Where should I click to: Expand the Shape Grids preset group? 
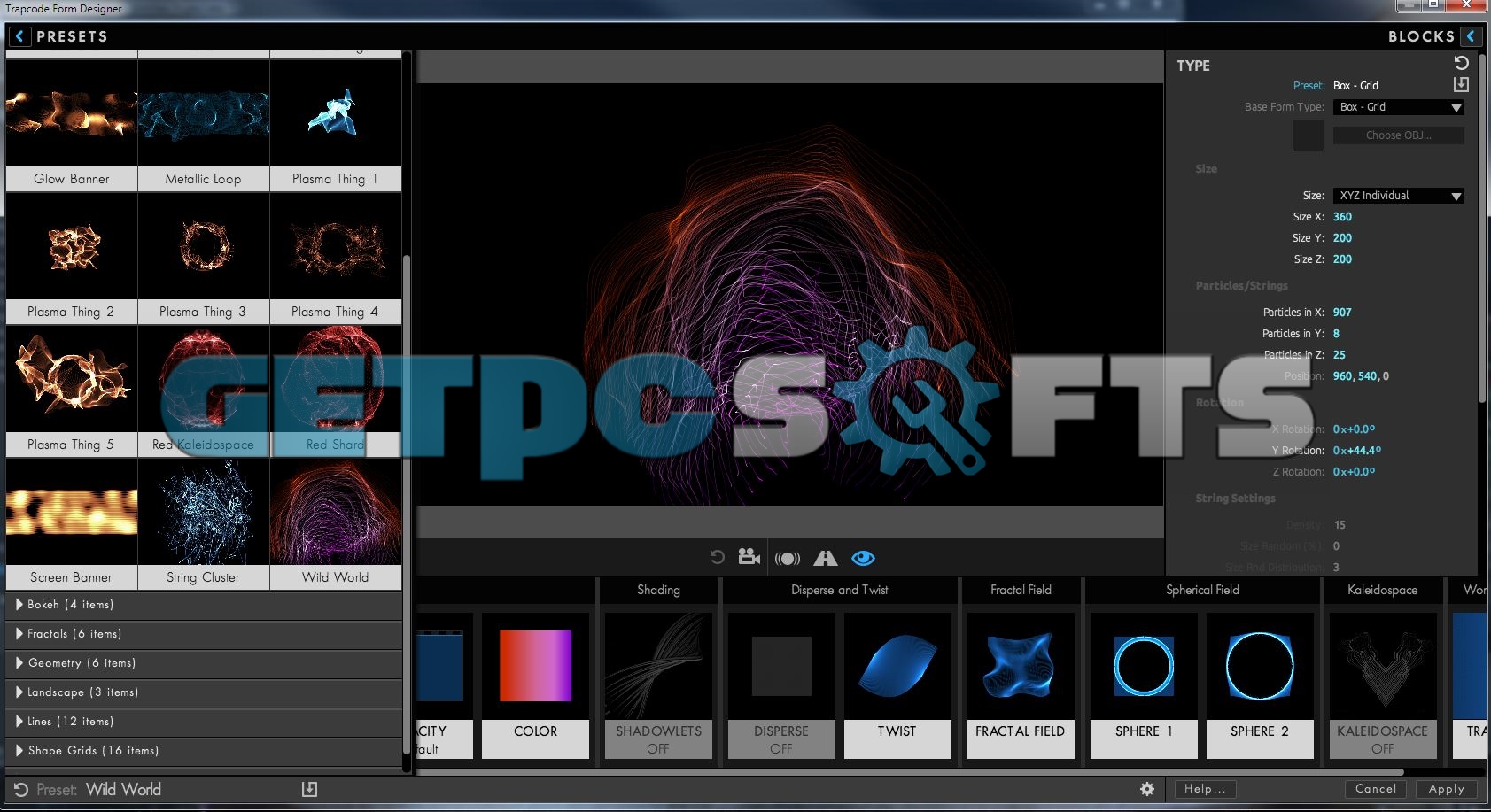coord(204,751)
